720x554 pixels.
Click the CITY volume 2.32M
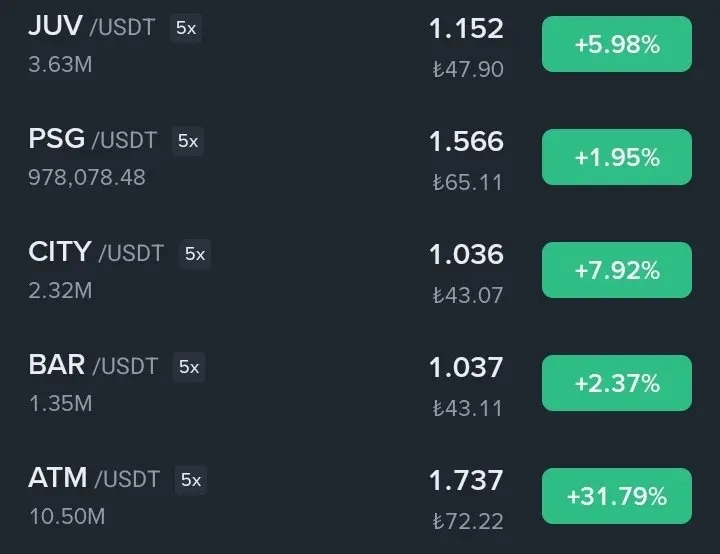coord(60,290)
